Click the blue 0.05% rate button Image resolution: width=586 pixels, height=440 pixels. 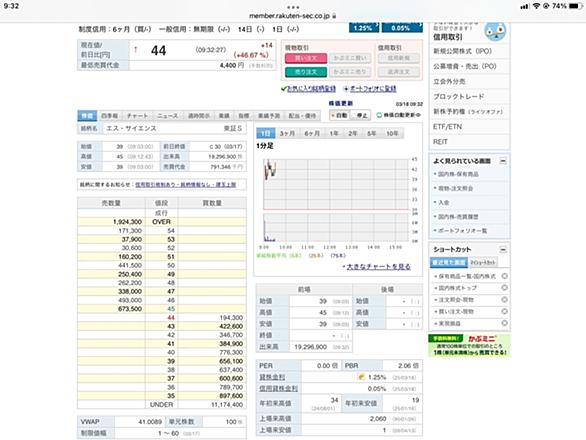(402, 28)
